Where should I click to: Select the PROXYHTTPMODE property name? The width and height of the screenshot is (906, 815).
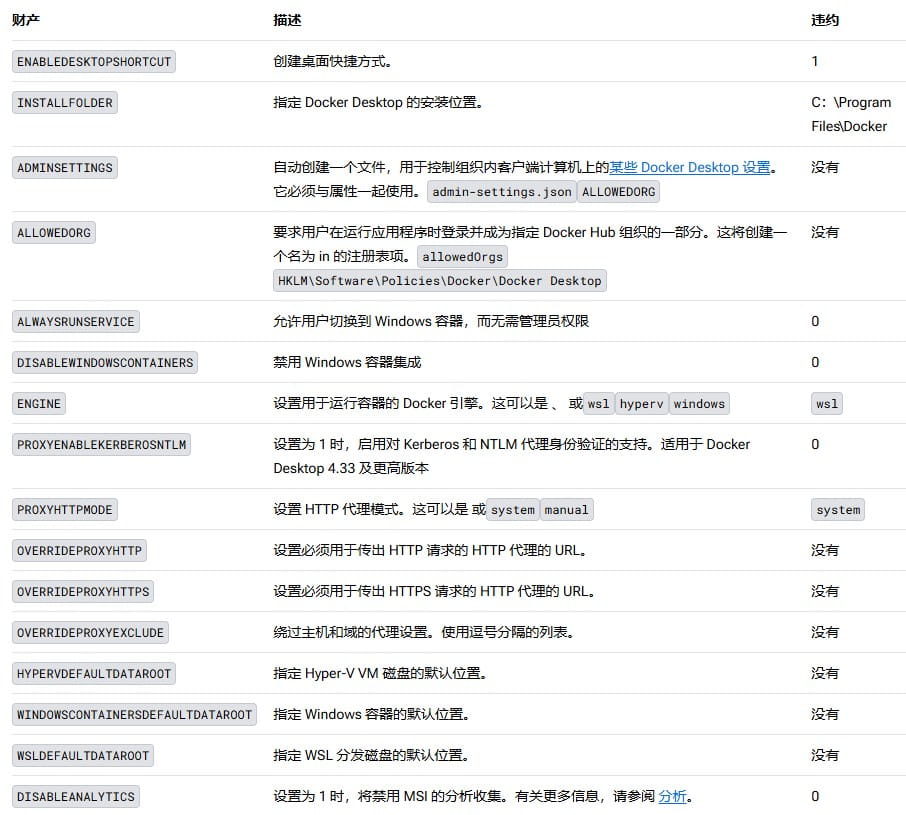[65, 511]
